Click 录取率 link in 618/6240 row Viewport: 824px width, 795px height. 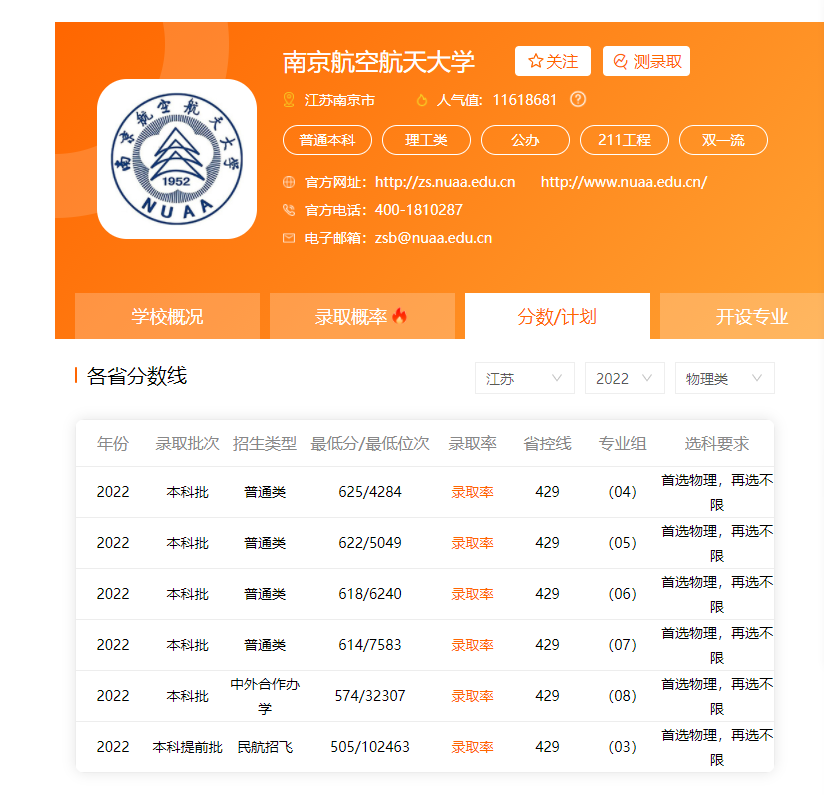click(472, 594)
